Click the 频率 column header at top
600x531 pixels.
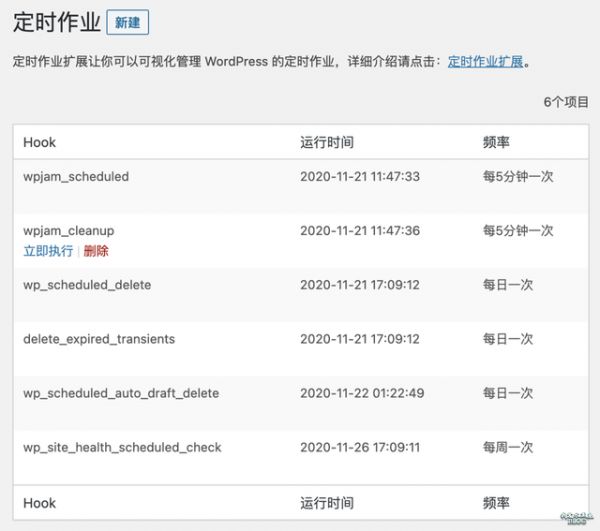[496, 142]
